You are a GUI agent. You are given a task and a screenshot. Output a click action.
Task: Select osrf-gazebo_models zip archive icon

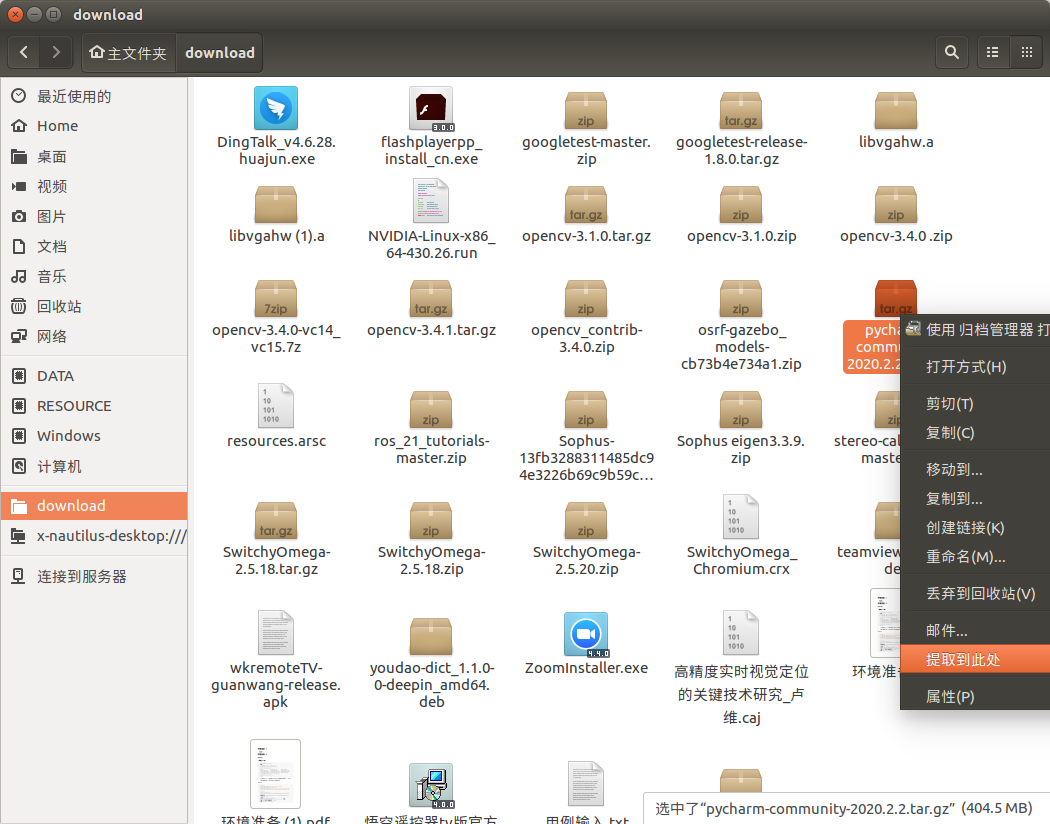tap(741, 299)
